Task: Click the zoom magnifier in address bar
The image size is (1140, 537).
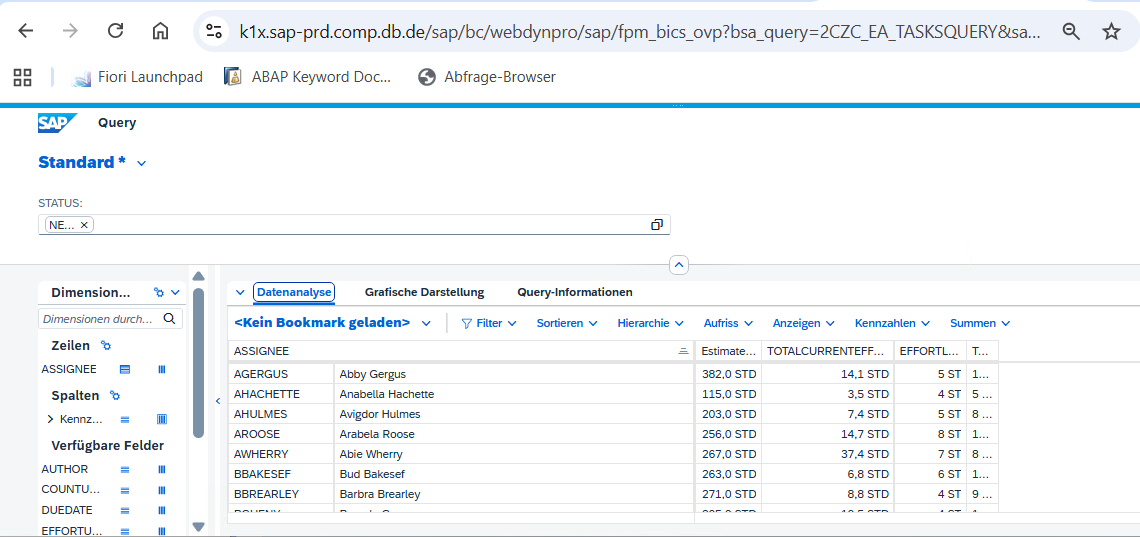Action: [1071, 31]
